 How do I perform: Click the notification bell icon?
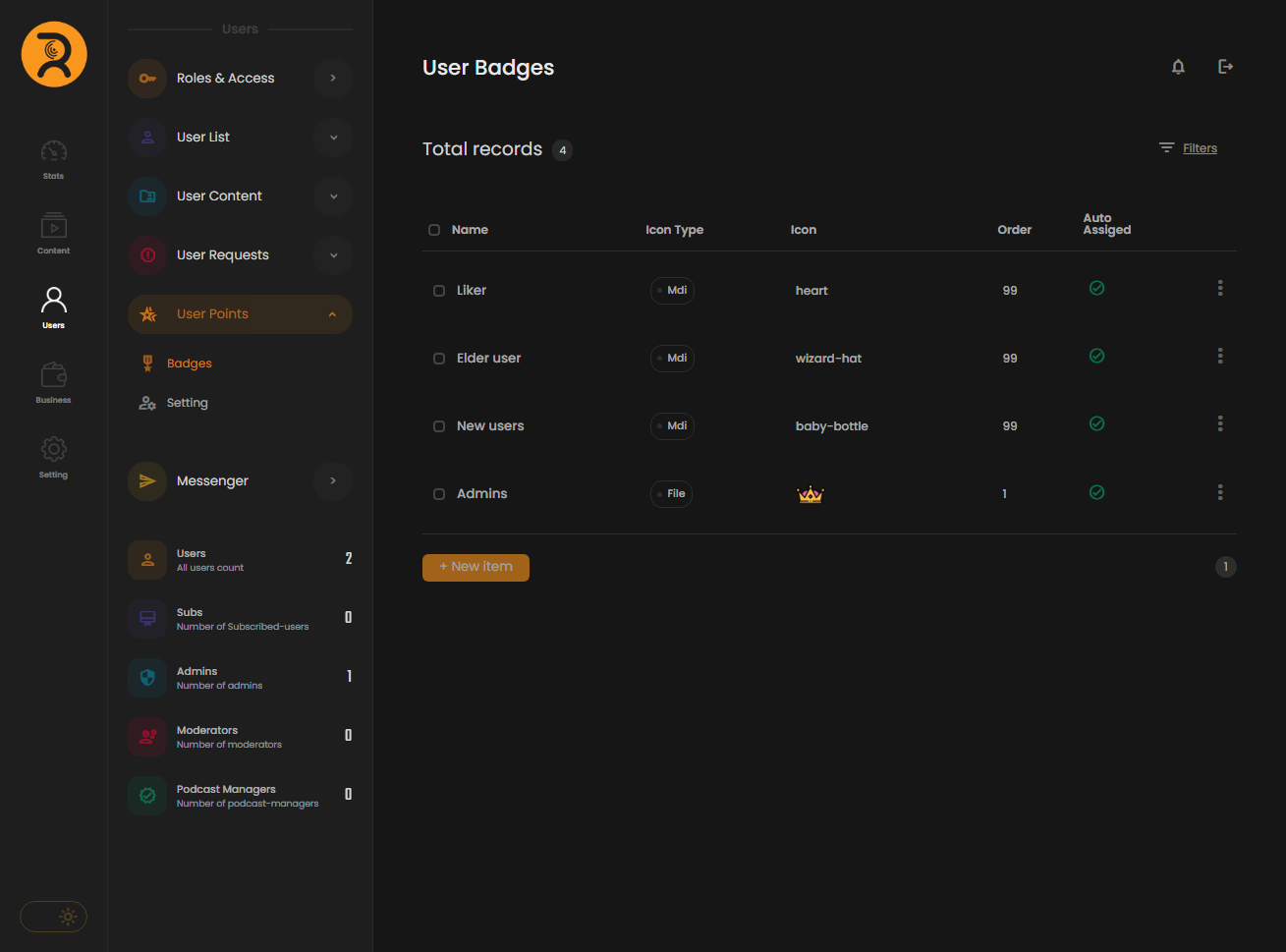point(1178,67)
